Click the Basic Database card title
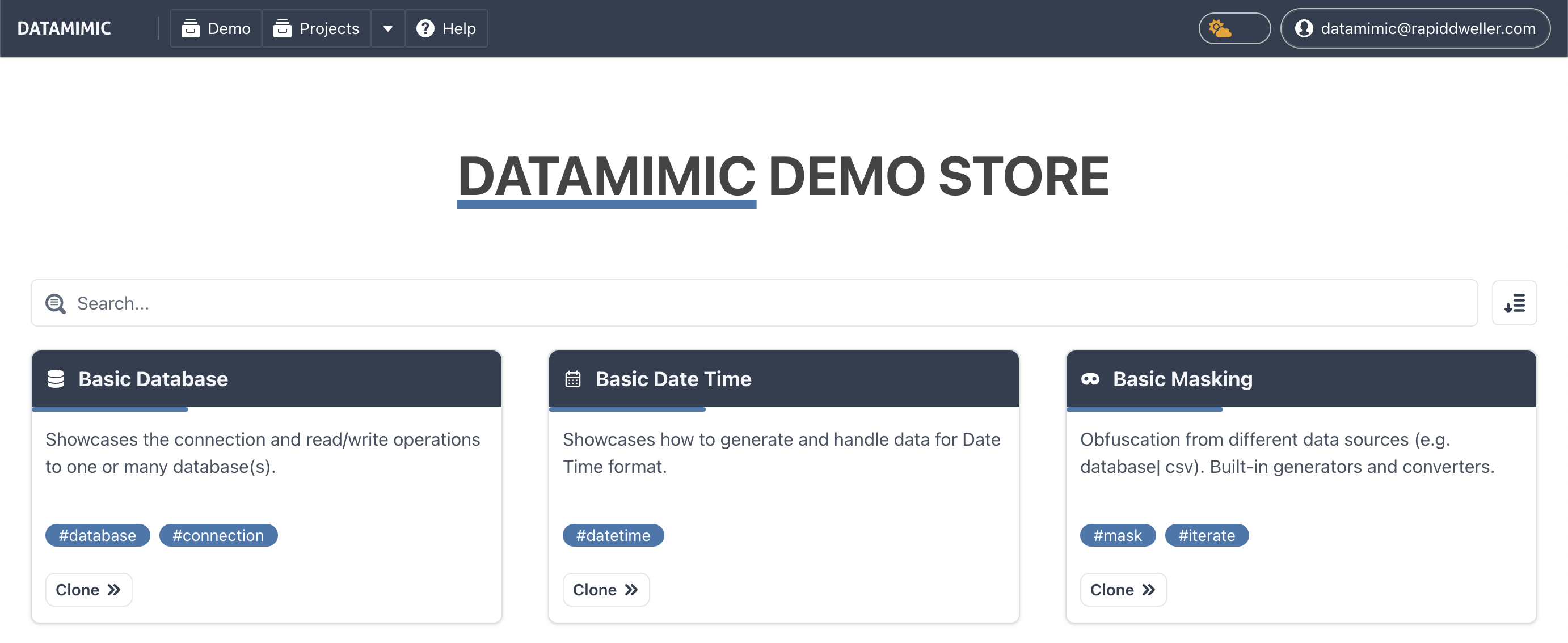The width and height of the screenshot is (1568, 643). 153,378
